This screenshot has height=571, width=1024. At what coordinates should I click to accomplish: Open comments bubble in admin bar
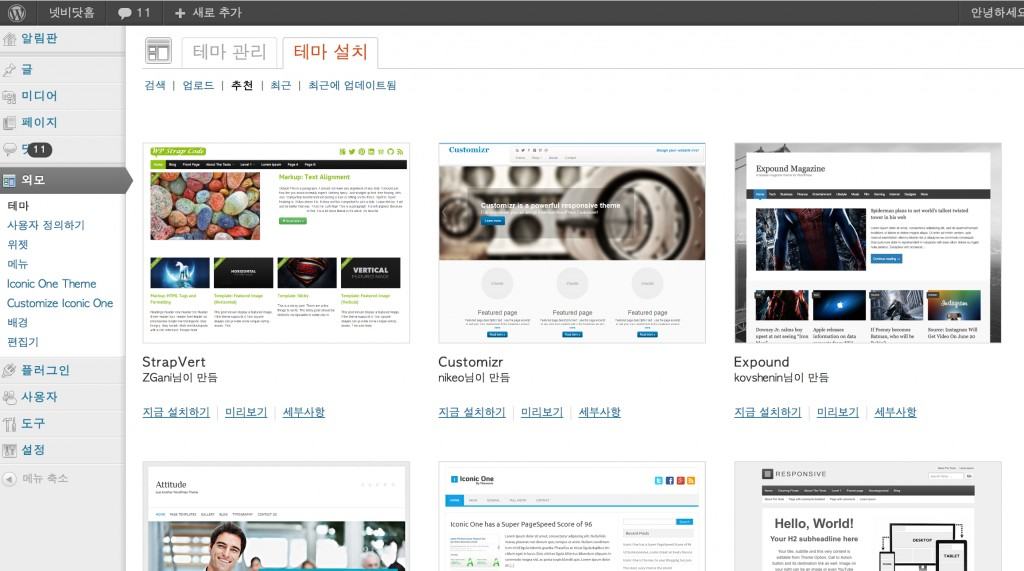point(133,13)
